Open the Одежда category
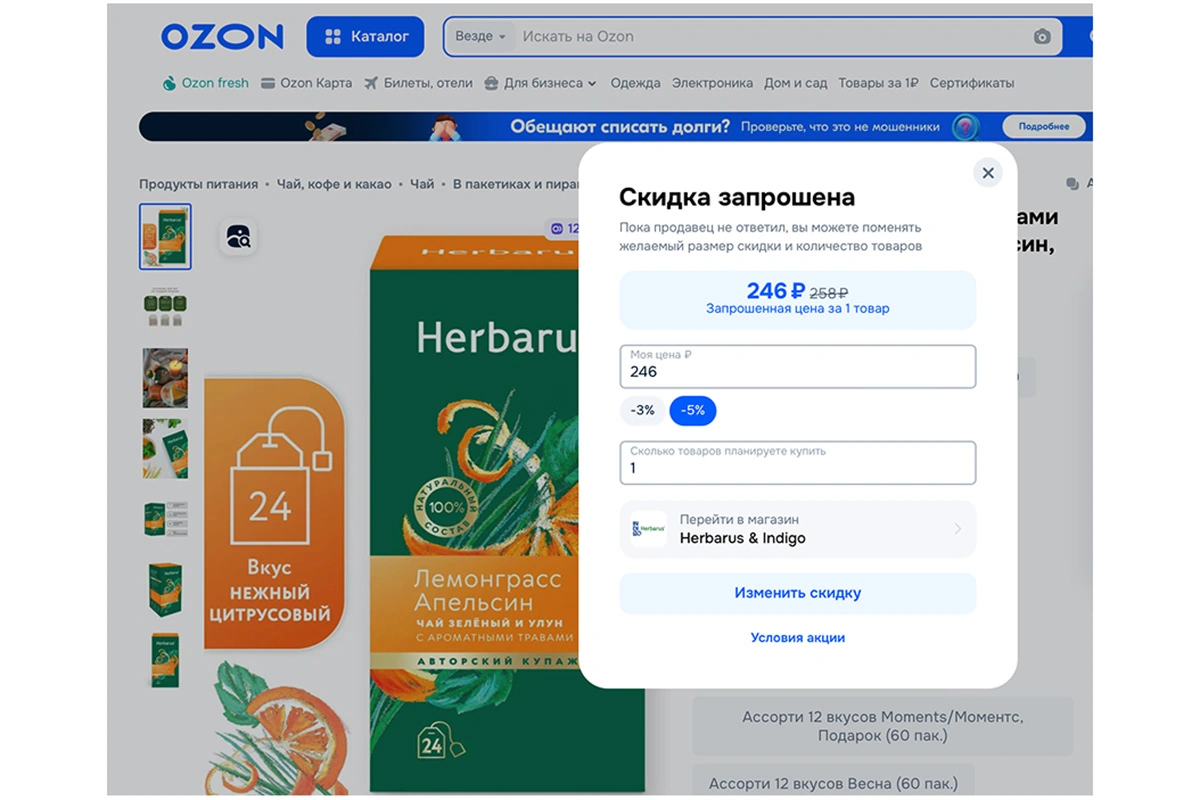This screenshot has height=800, width=1200. (x=635, y=83)
